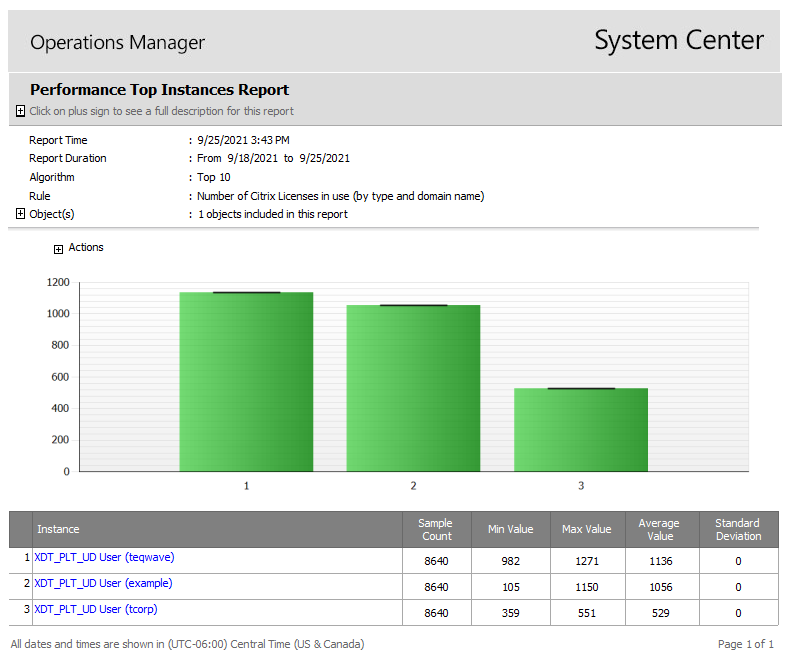Click the Actions label text
Screen dimensions: 787x657
(86, 247)
